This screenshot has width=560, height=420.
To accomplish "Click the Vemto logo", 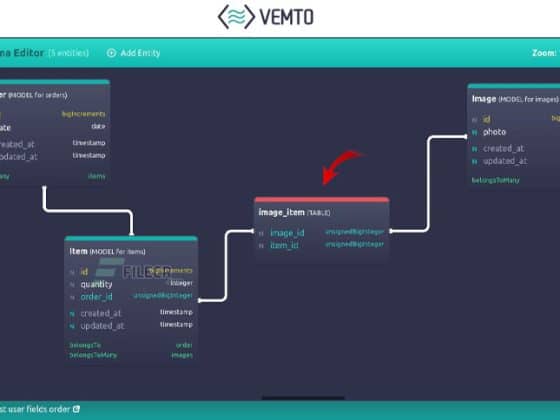I will pos(266,17).
